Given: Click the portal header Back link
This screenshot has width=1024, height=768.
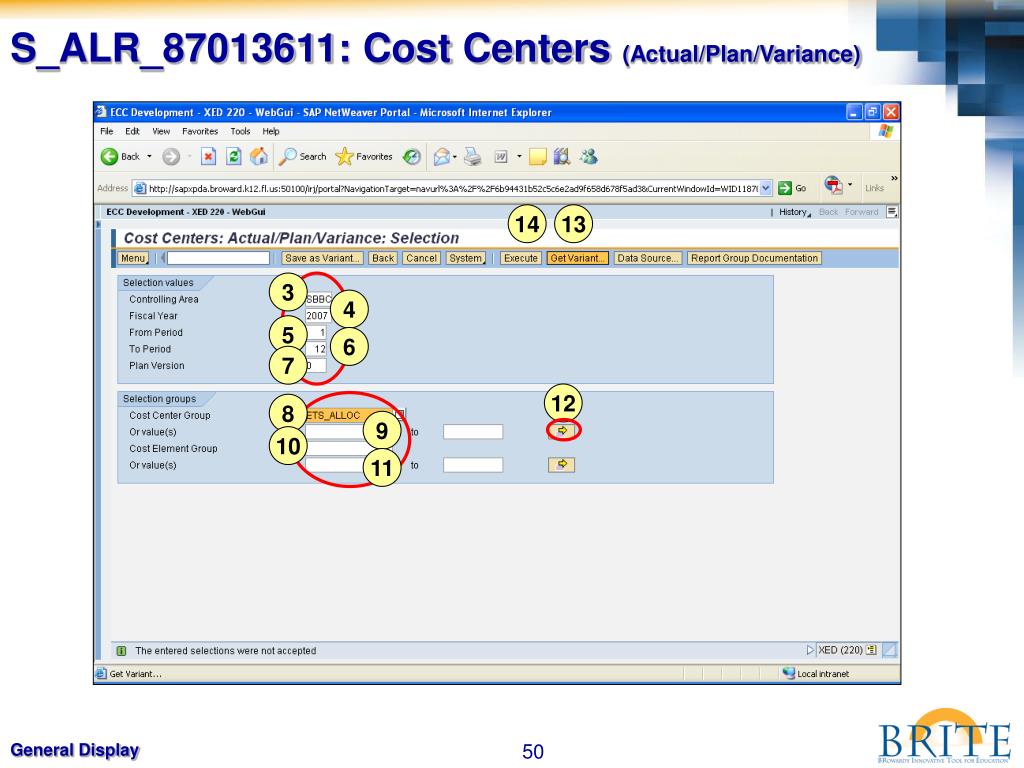Looking at the screenshot, I should click(x=828, y=212).
